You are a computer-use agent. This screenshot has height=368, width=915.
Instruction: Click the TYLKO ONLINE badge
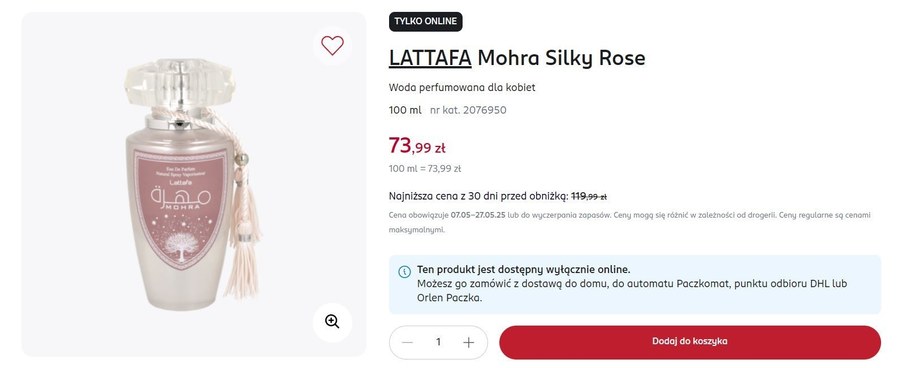pyautogui.click(x=425, y=22)
